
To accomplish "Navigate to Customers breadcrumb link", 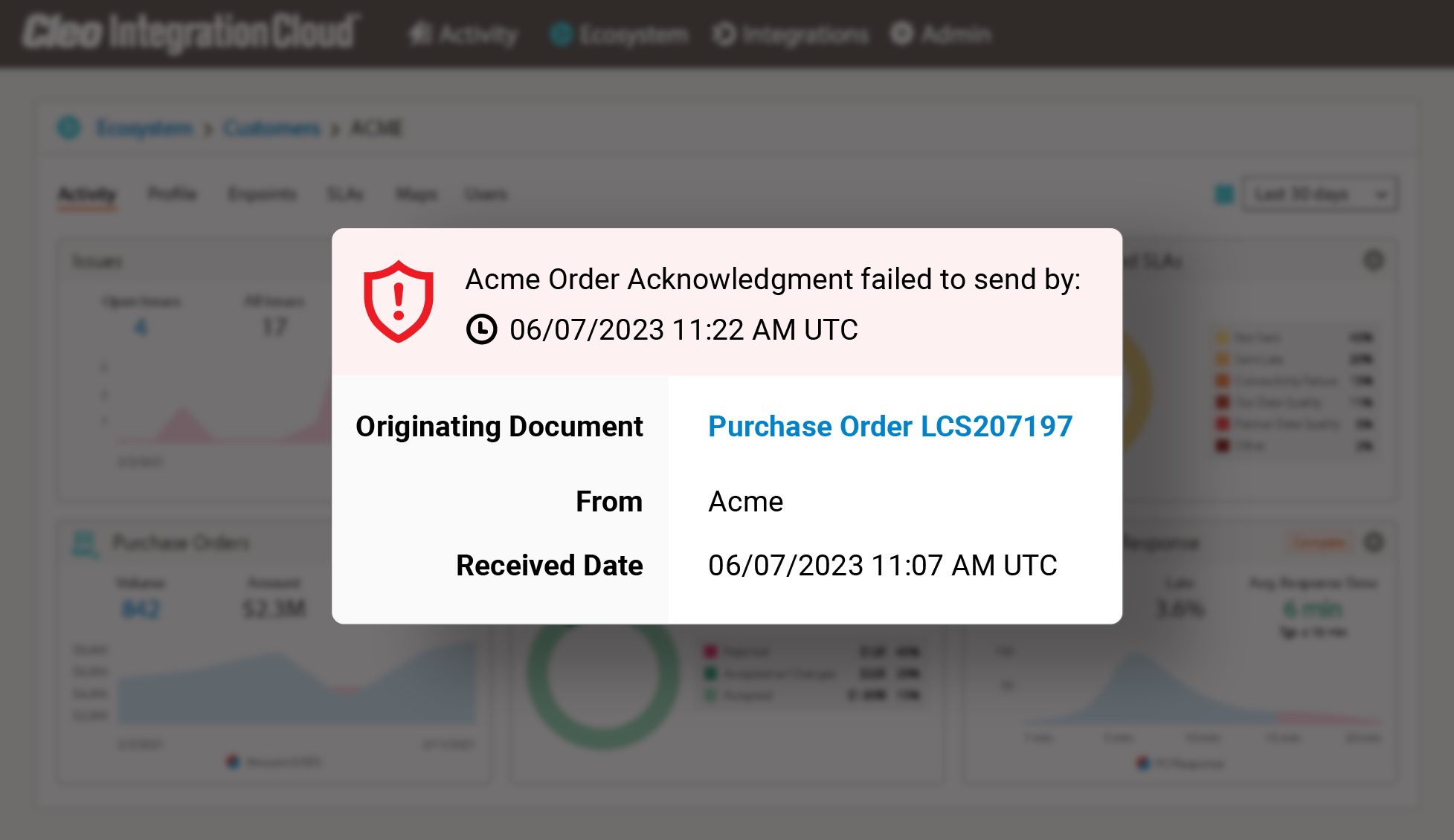I will coord(272,128).
